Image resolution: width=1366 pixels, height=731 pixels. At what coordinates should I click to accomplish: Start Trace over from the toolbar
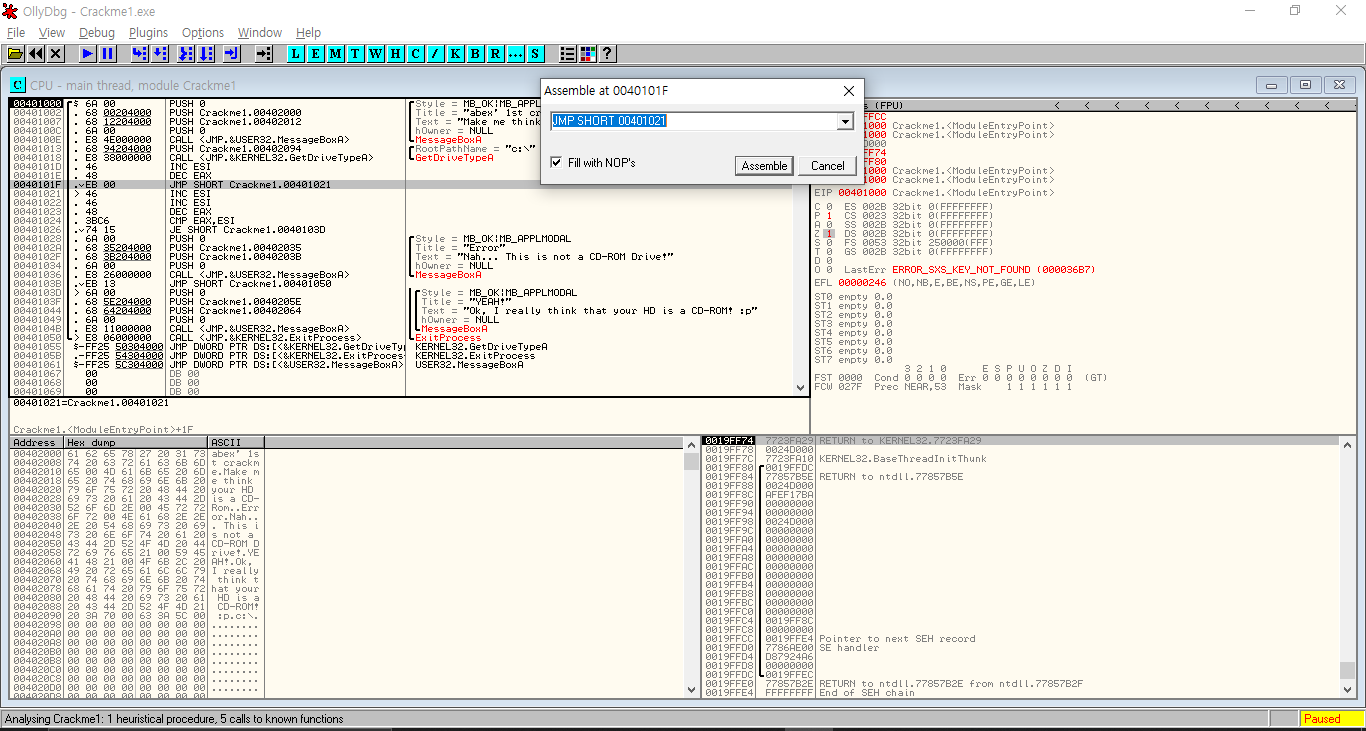pyautogui.click(x=206, y=53)
